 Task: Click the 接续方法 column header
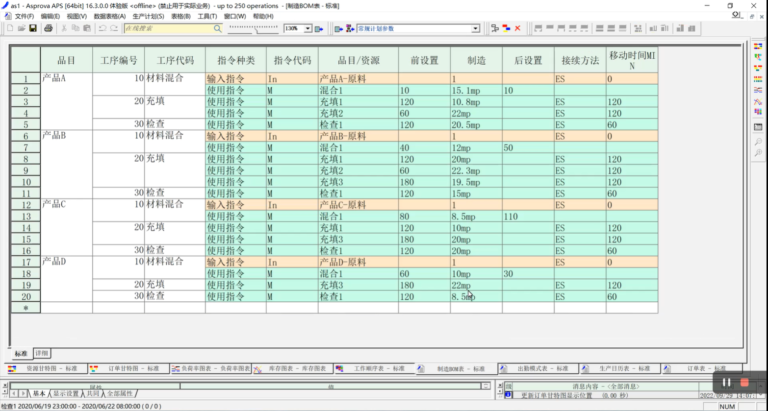580,60
